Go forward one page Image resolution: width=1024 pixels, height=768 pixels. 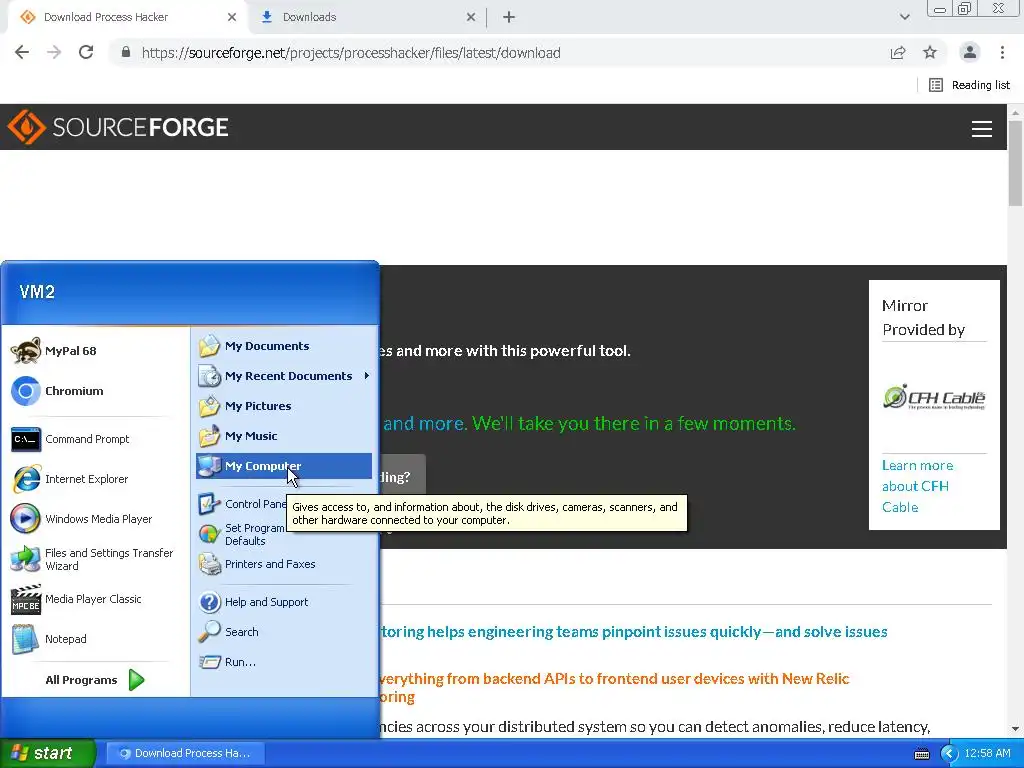click(x=54, y=52)
